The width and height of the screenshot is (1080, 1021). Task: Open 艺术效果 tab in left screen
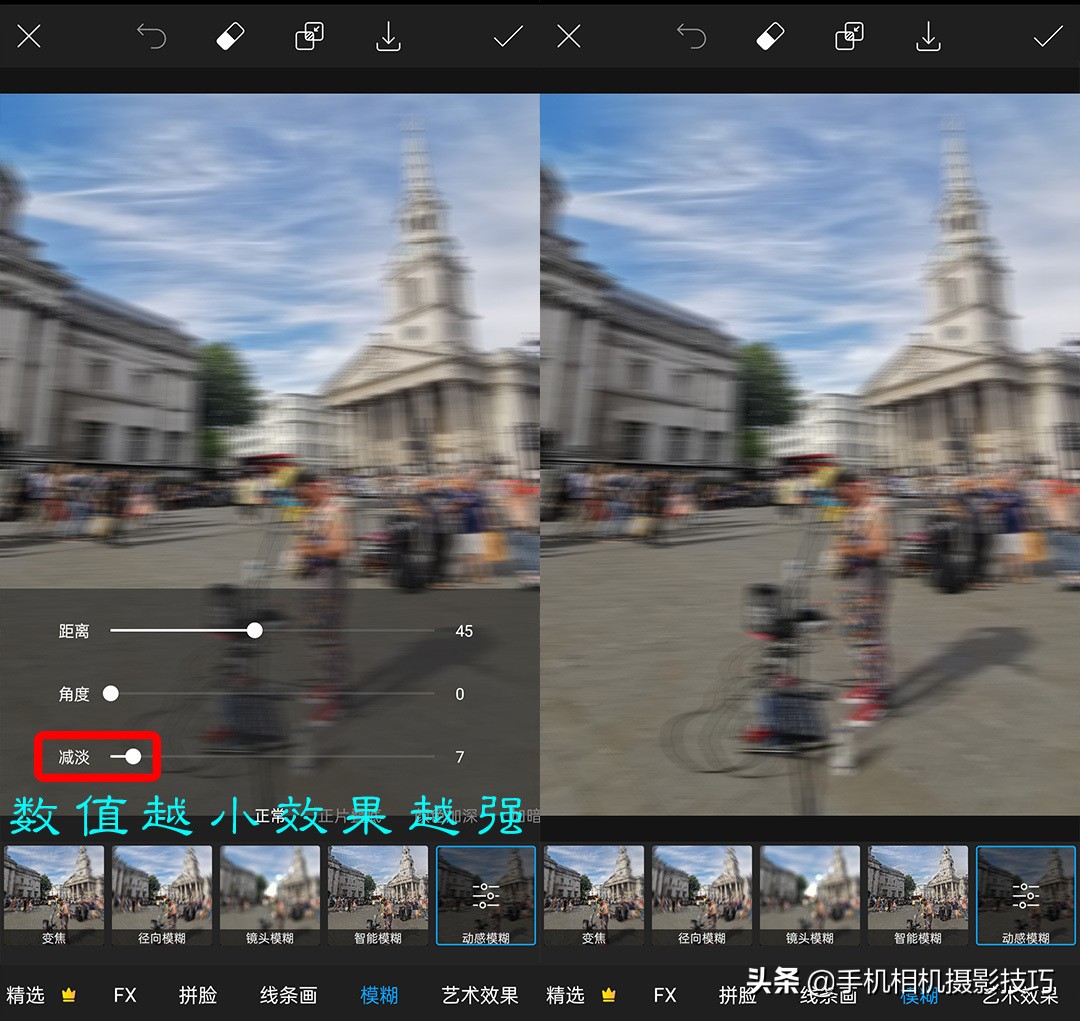480,995
